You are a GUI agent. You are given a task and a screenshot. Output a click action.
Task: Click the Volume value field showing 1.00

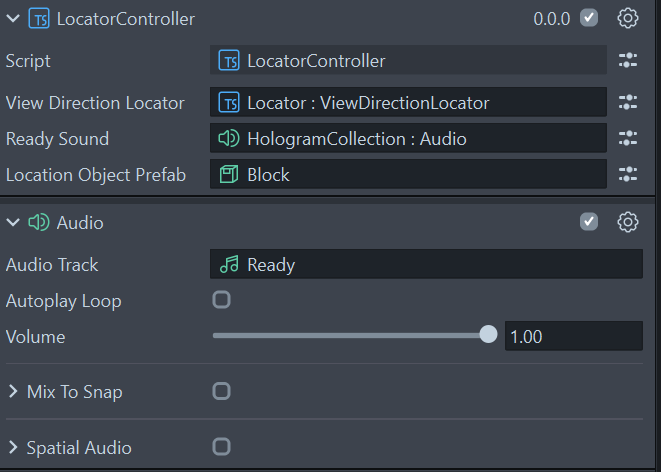574,336
